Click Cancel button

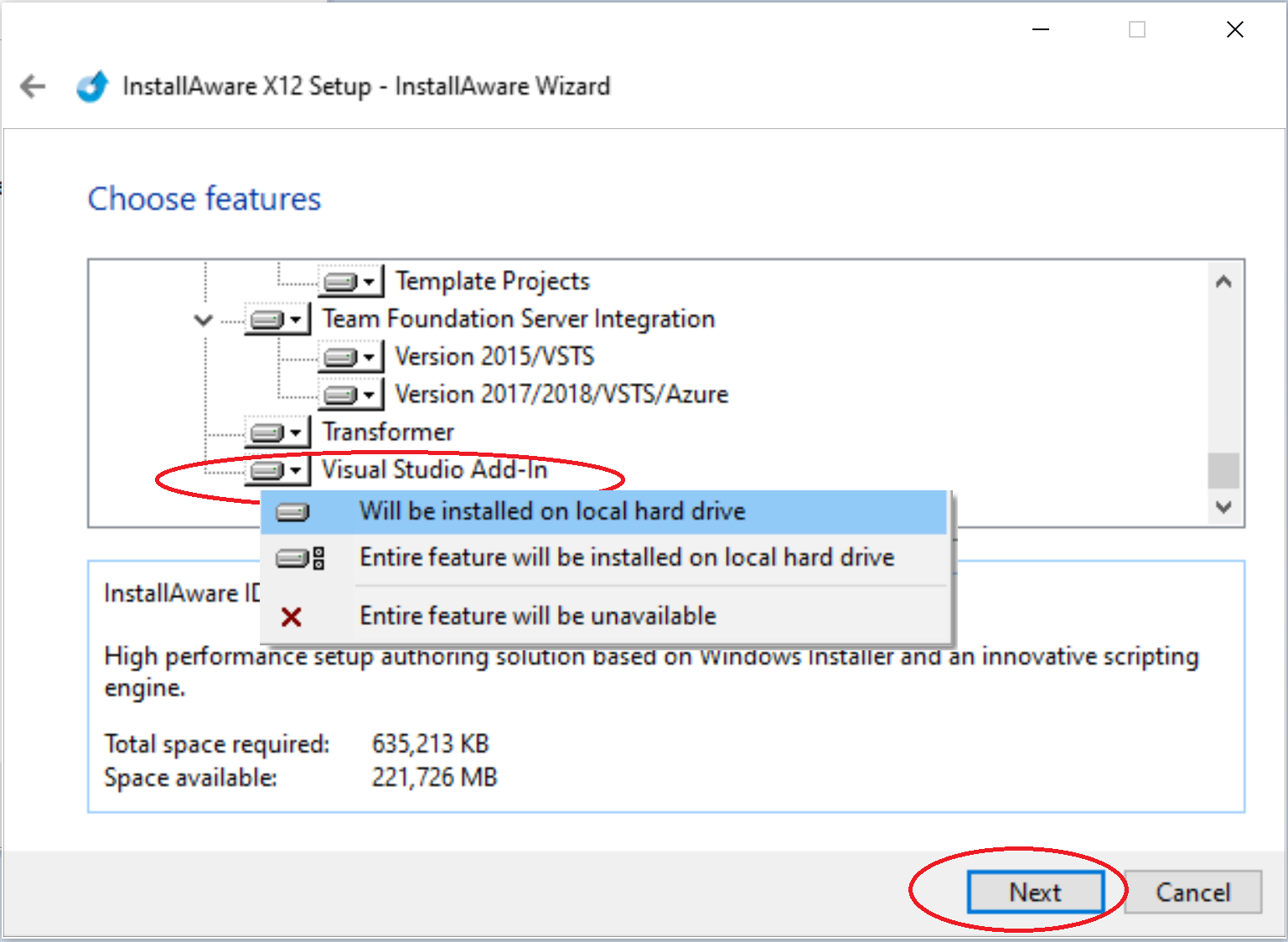click(x=1193, y=892)
